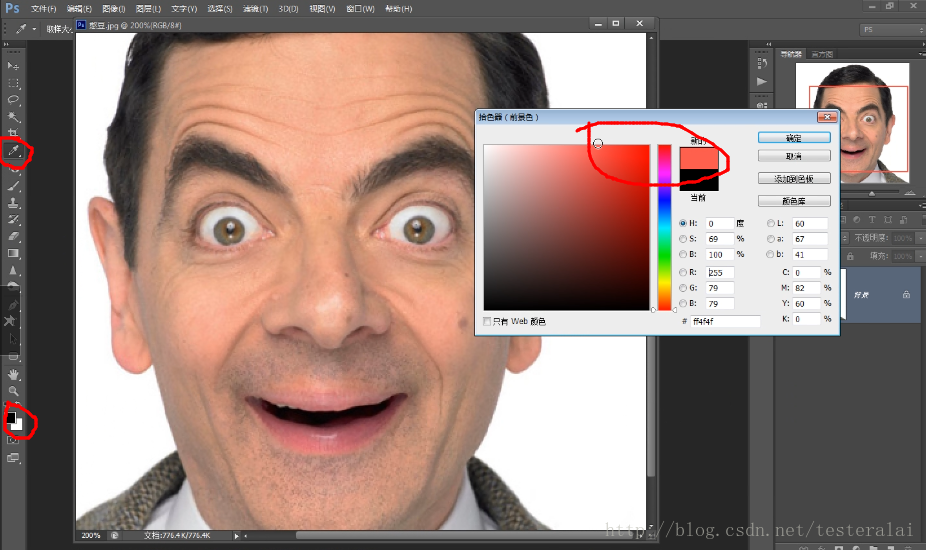Viewport: 926px width, 550px height.
Task: Open the Actions panel play icon
Action: click(762, 82)
